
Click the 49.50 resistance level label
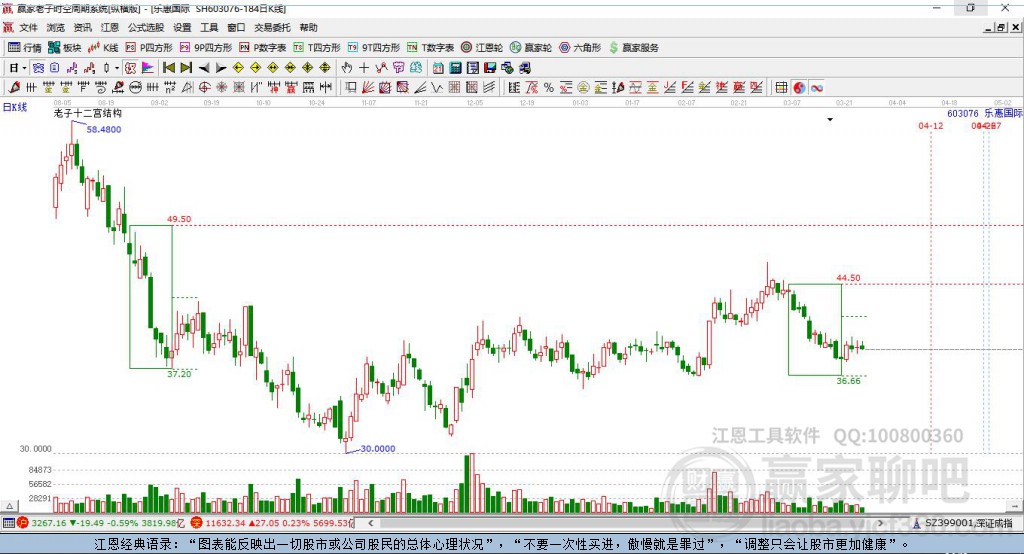179,220
